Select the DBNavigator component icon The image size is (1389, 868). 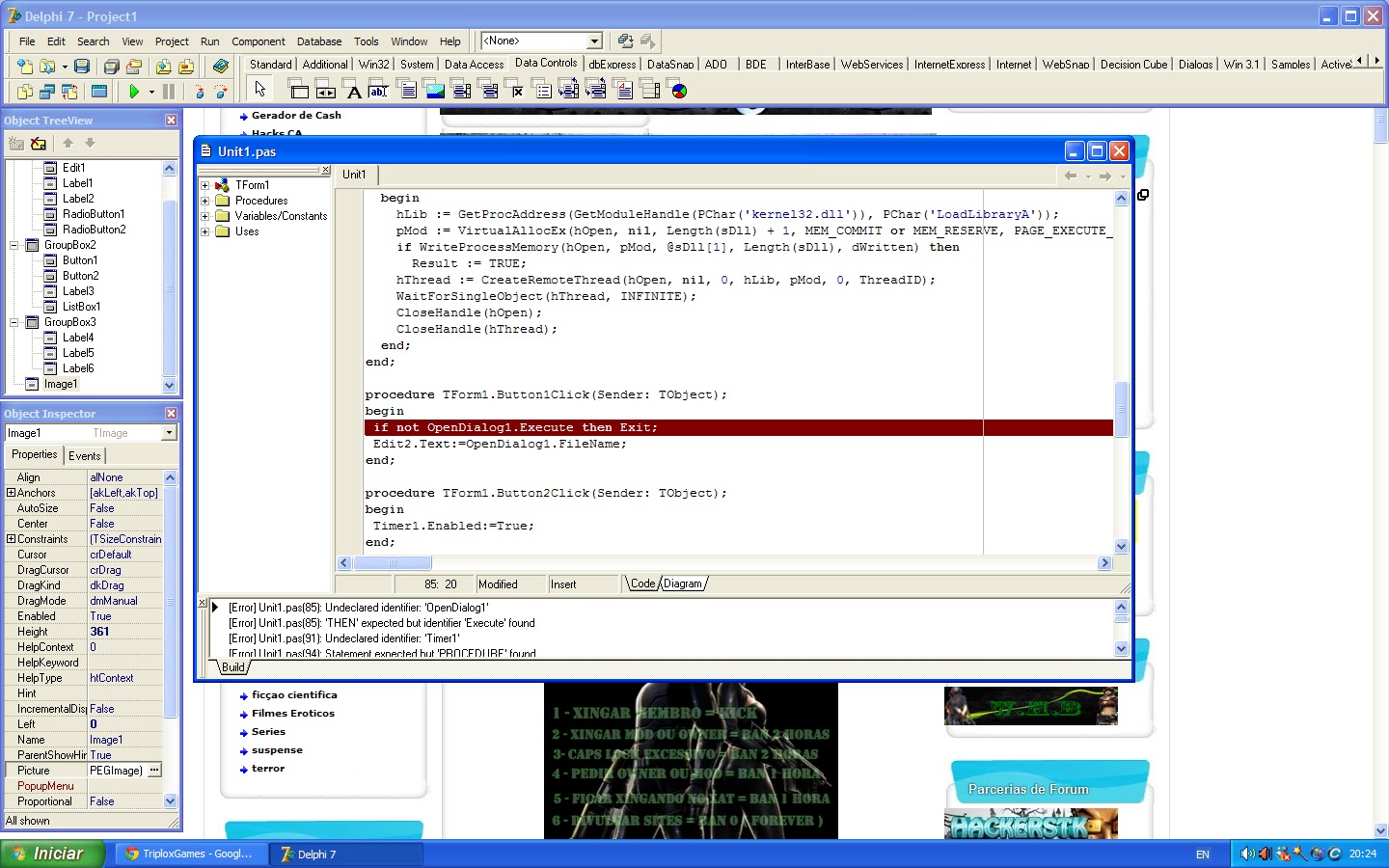[327, 91]
